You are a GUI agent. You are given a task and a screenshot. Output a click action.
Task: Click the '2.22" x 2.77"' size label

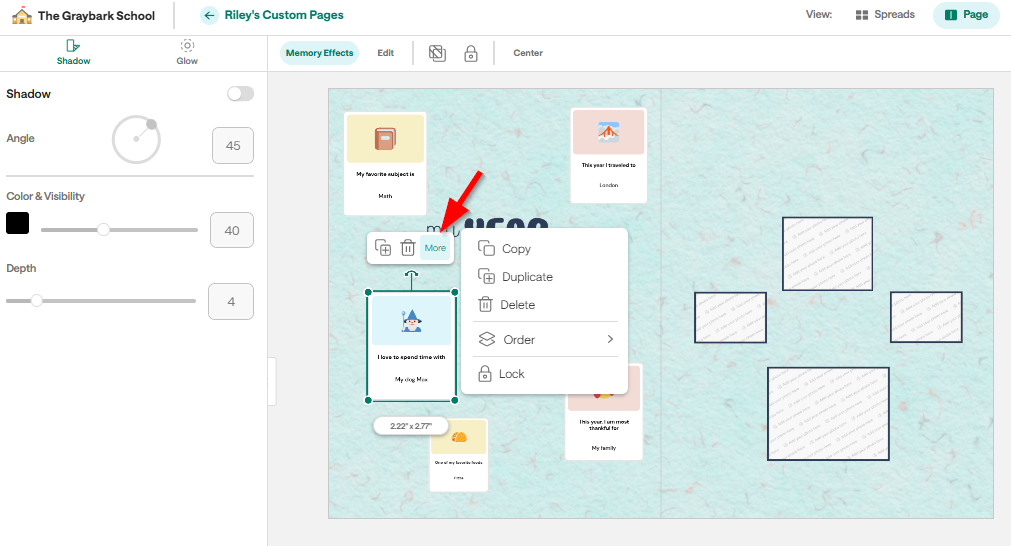click(411, 425)
